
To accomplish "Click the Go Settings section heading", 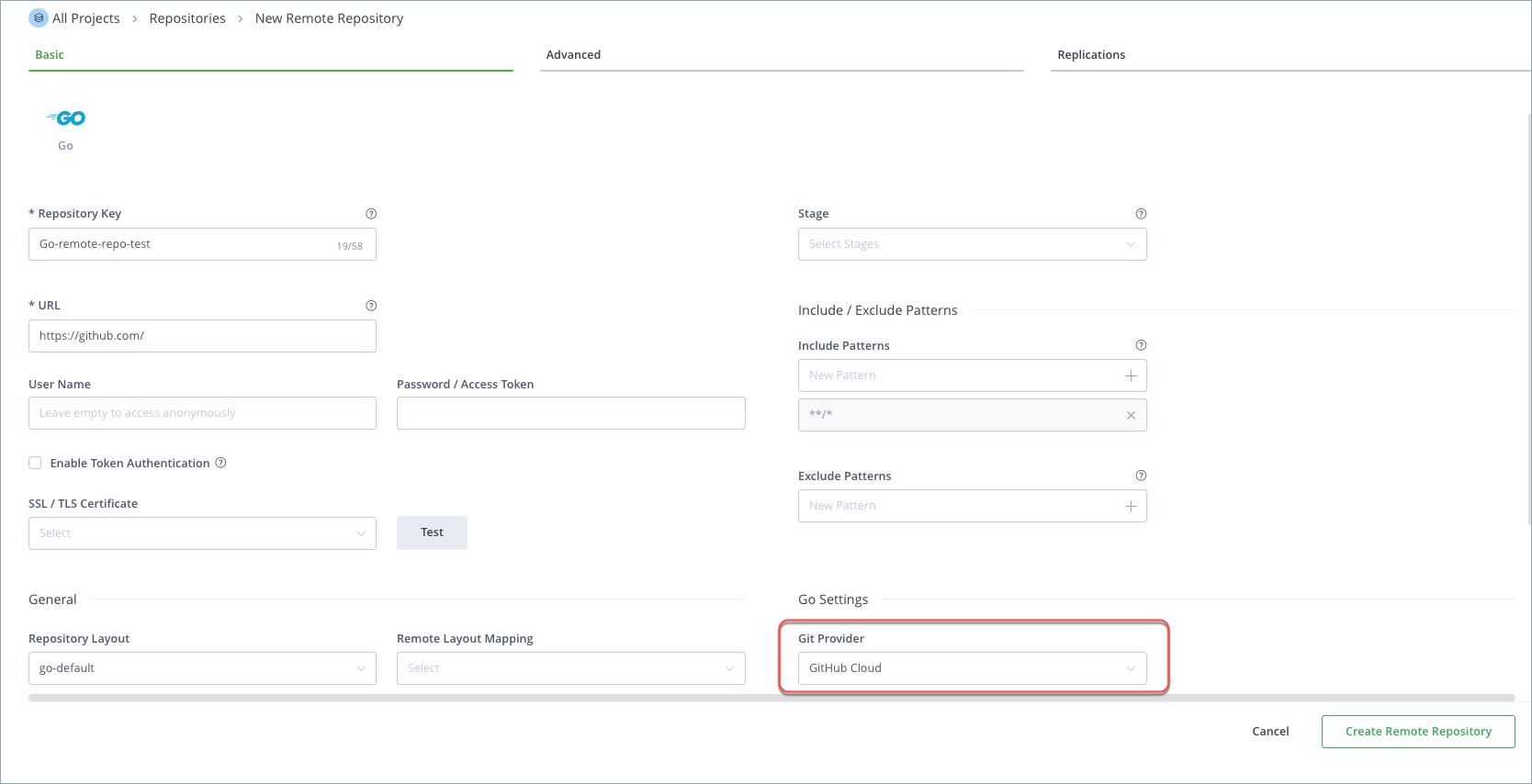I will click(833, 599).
